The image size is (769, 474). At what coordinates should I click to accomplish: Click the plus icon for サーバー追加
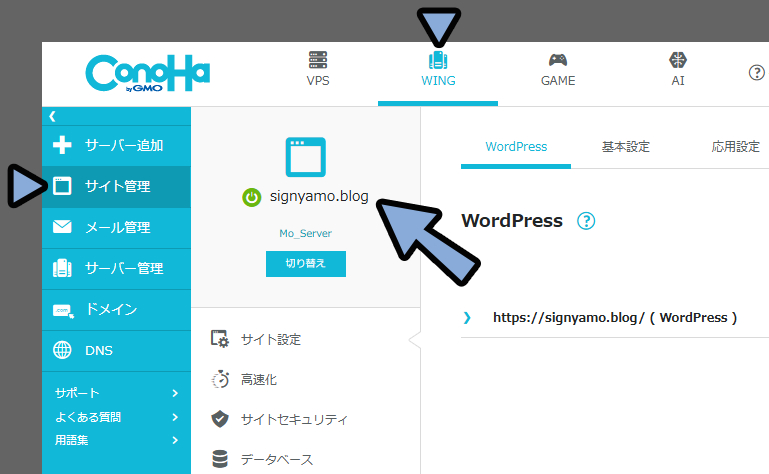tap(62, 145)
